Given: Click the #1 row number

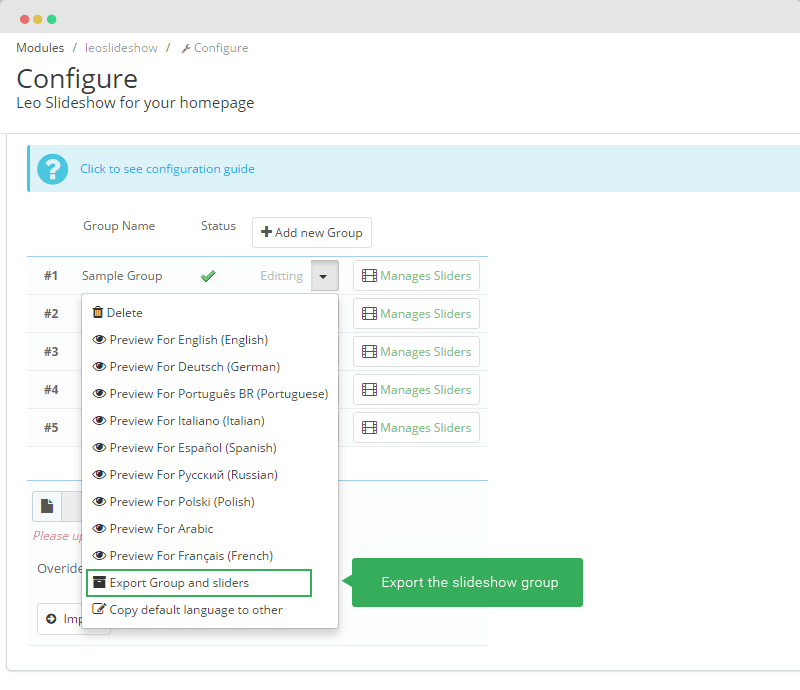Looking at the screenshot, I should (51, 276).
